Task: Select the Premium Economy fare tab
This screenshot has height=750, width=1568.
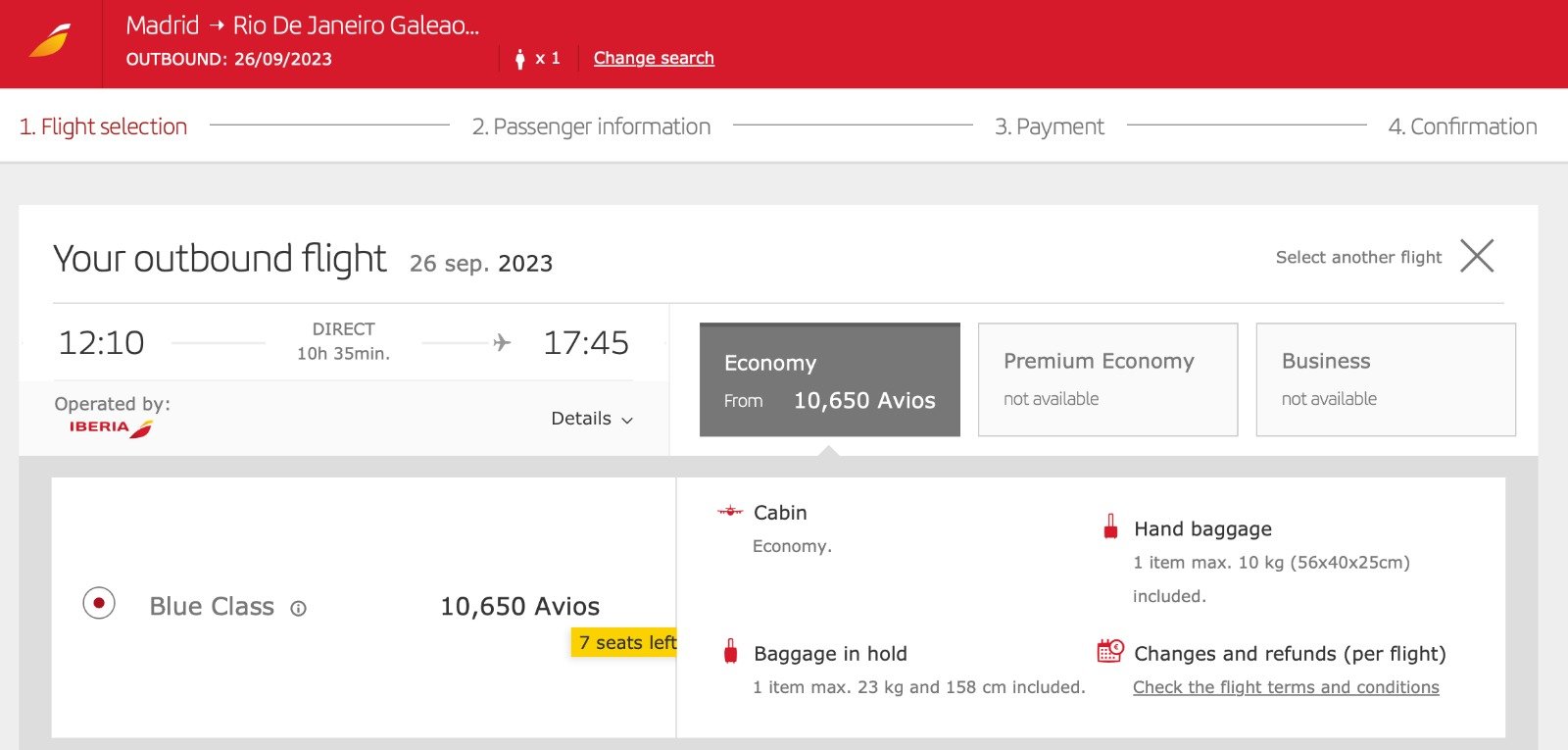Action: [1107, 379]
